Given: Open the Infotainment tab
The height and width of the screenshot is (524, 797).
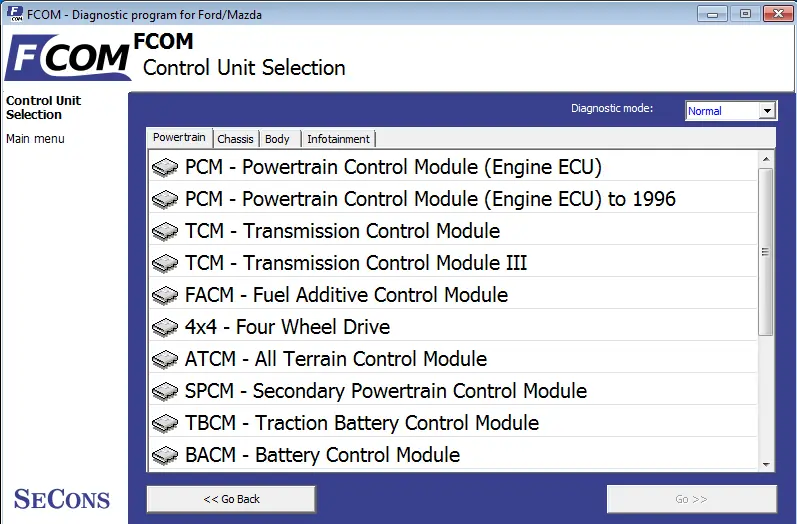Looking at the screenshot, I should pos(339,139).
